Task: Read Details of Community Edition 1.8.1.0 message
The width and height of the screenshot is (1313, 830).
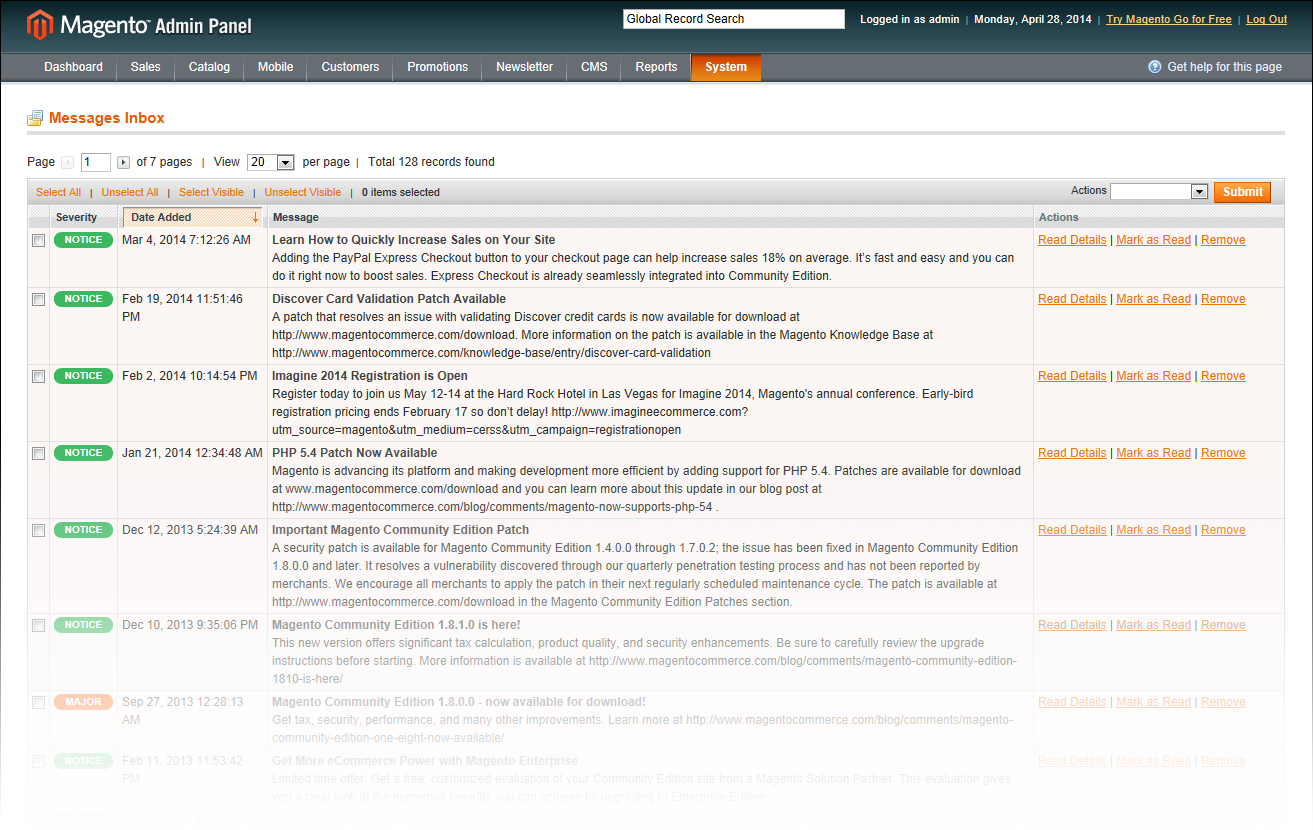Action: point(1072,625)
